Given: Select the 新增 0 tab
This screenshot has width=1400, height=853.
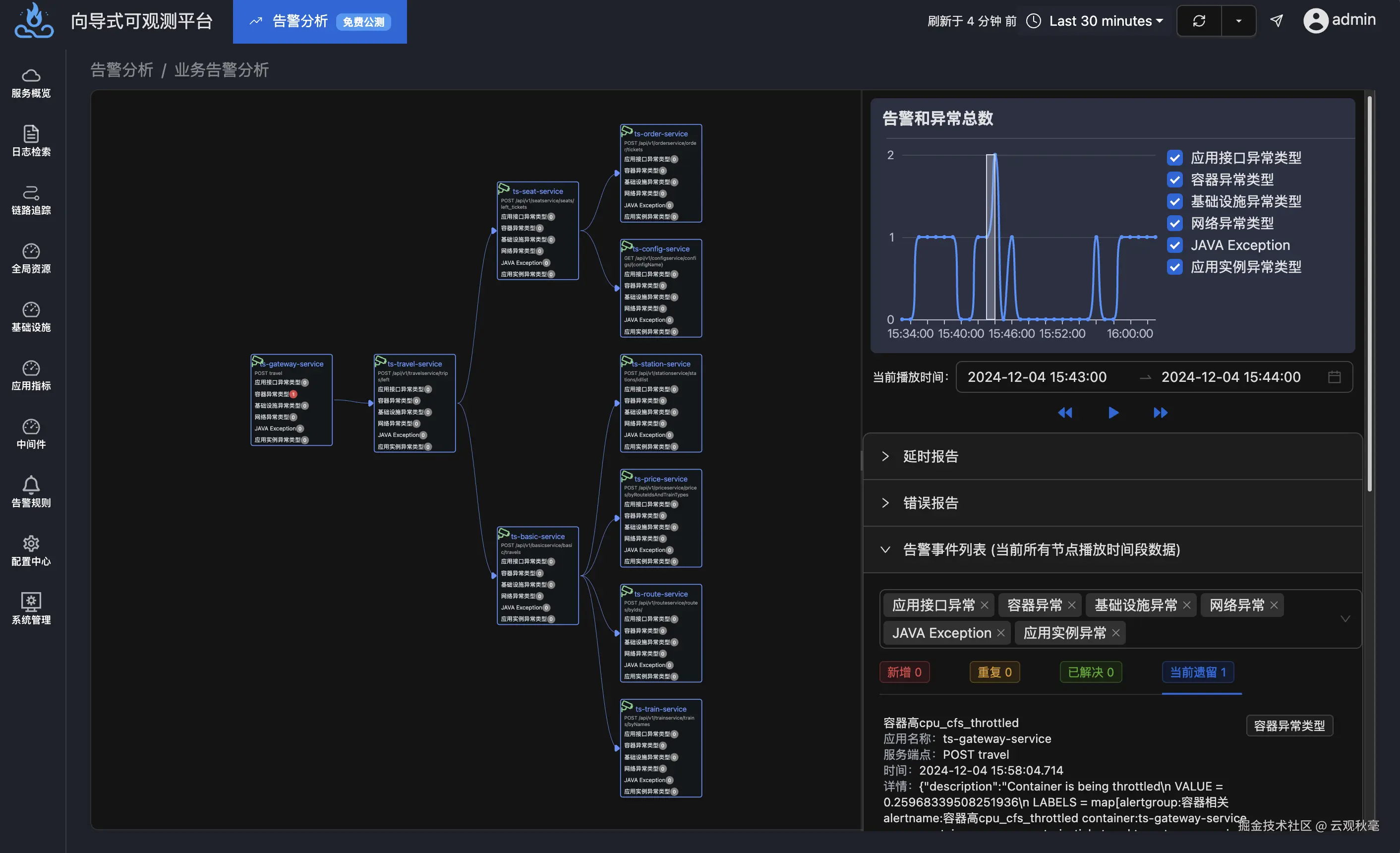Looking at the screenshot, I should 904,672.
